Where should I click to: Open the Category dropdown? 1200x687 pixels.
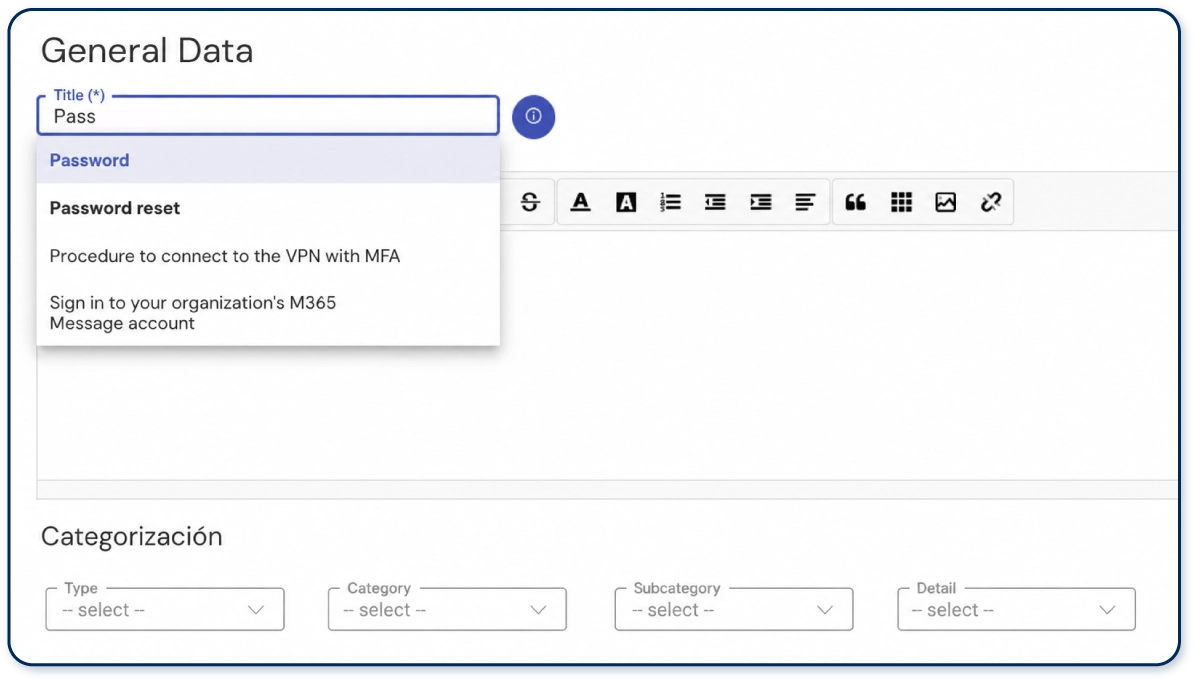click(447, 609)
